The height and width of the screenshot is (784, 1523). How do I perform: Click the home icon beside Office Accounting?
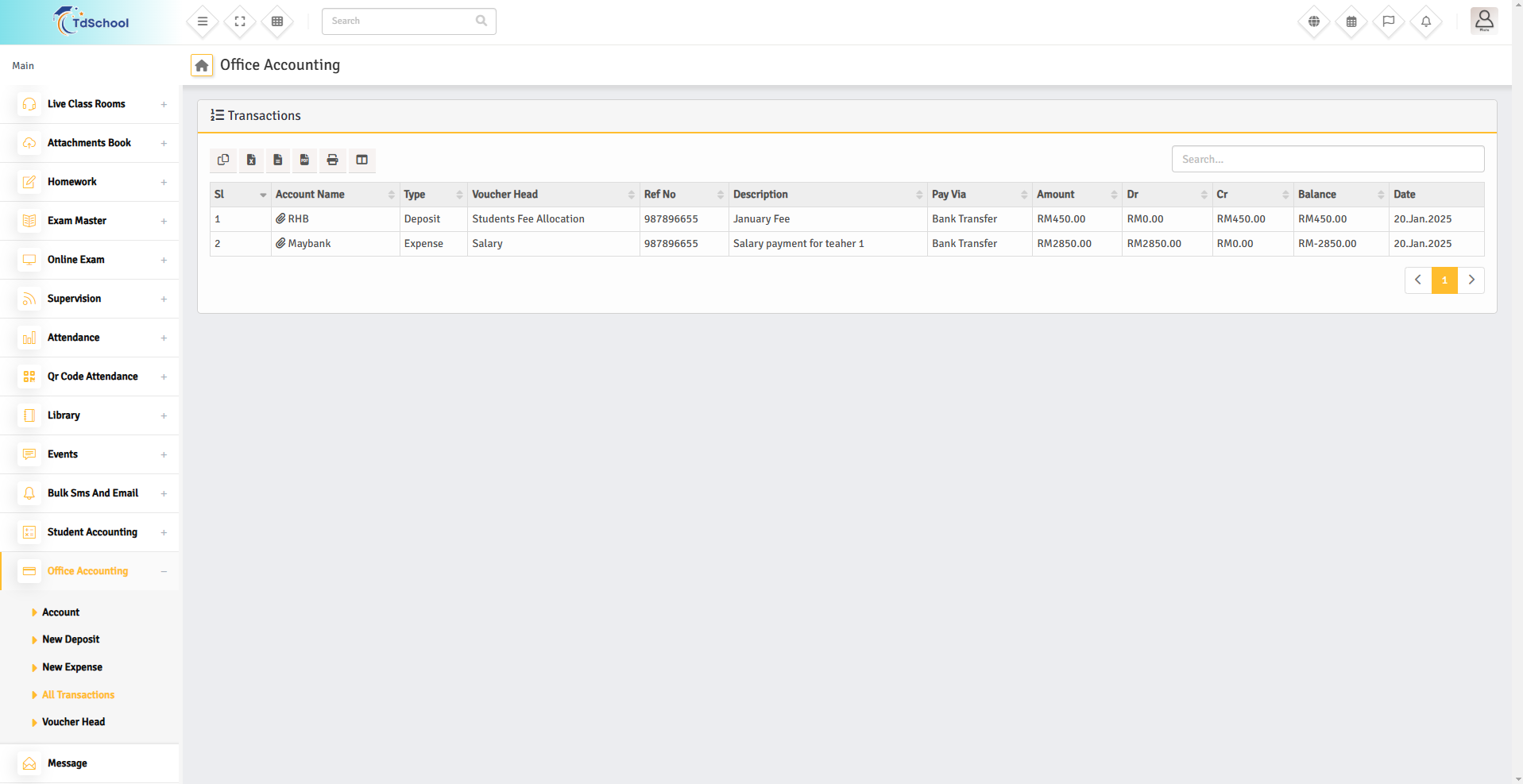tap(202, 65)
